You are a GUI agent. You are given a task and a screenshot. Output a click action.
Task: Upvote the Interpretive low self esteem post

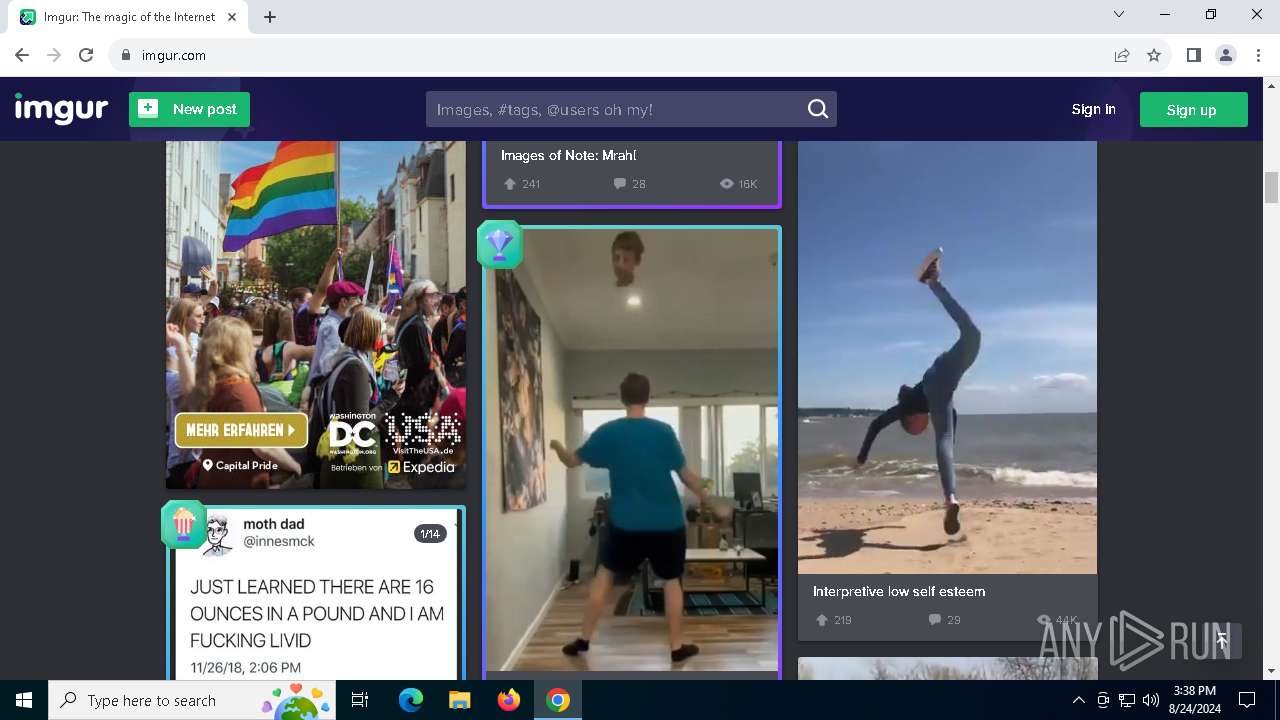(x=822, y=620)
